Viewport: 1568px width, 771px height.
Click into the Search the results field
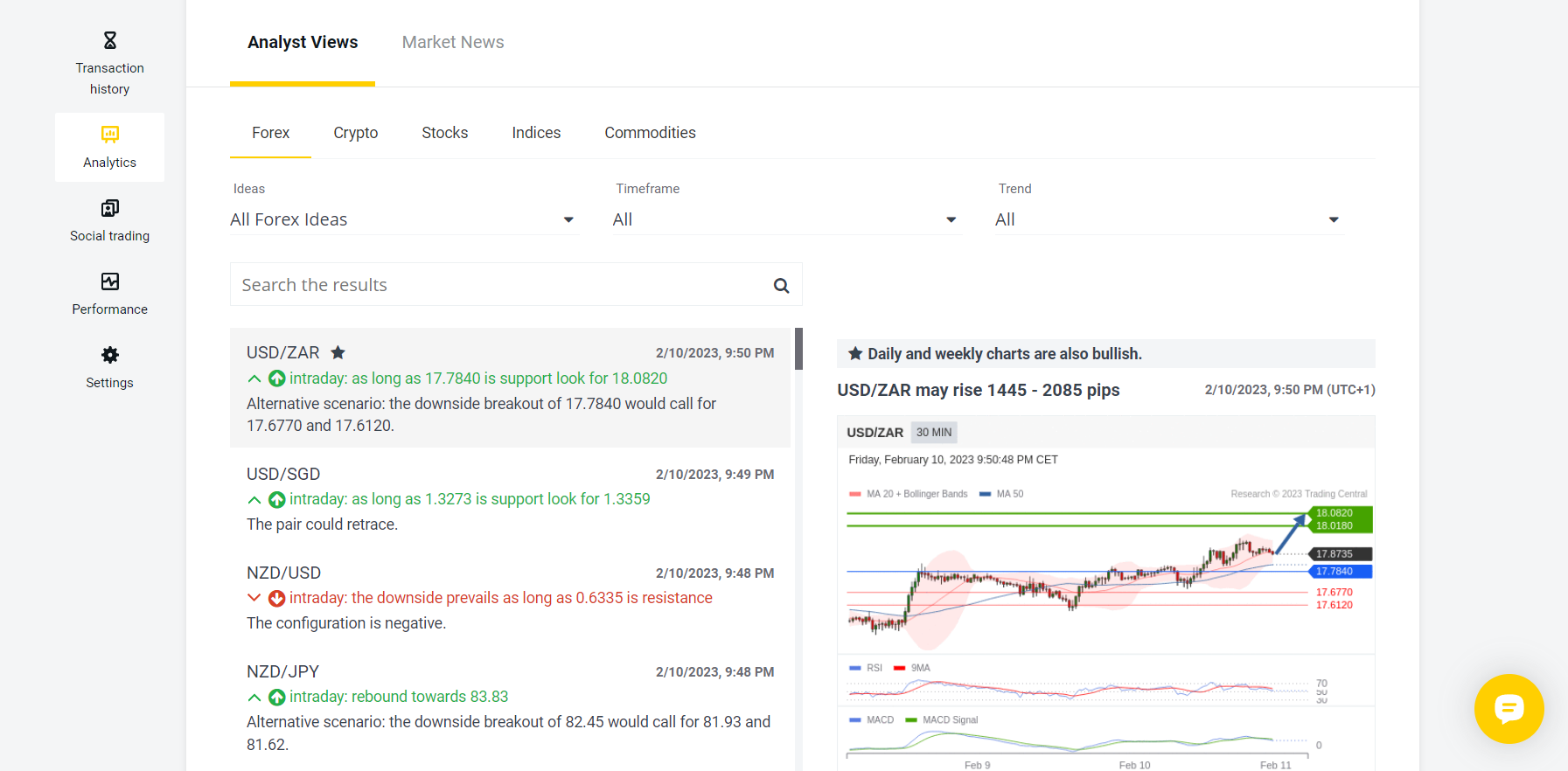tap(498, 285)
